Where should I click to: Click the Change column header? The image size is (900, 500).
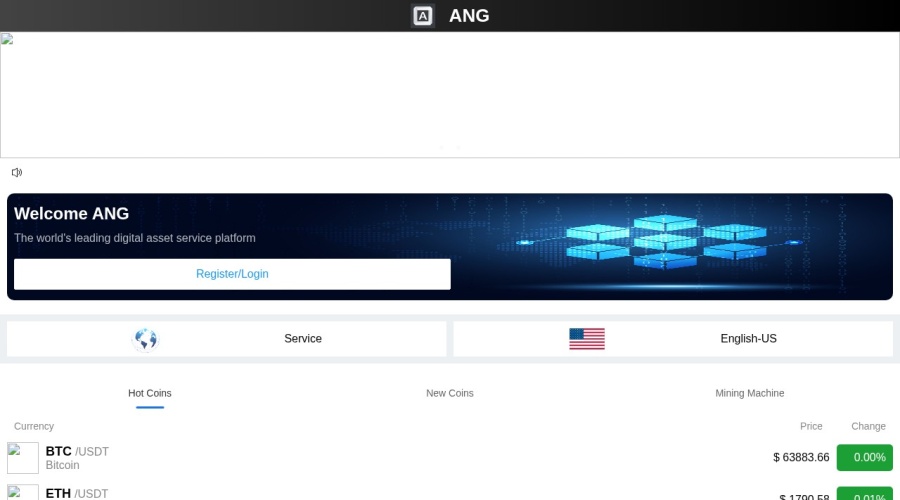868,426
